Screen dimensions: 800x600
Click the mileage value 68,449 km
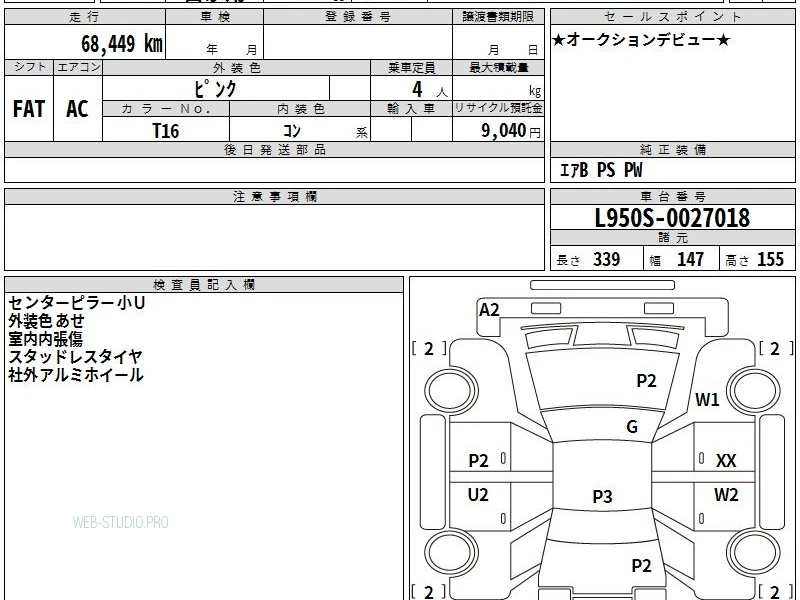[x=122, y=43]
